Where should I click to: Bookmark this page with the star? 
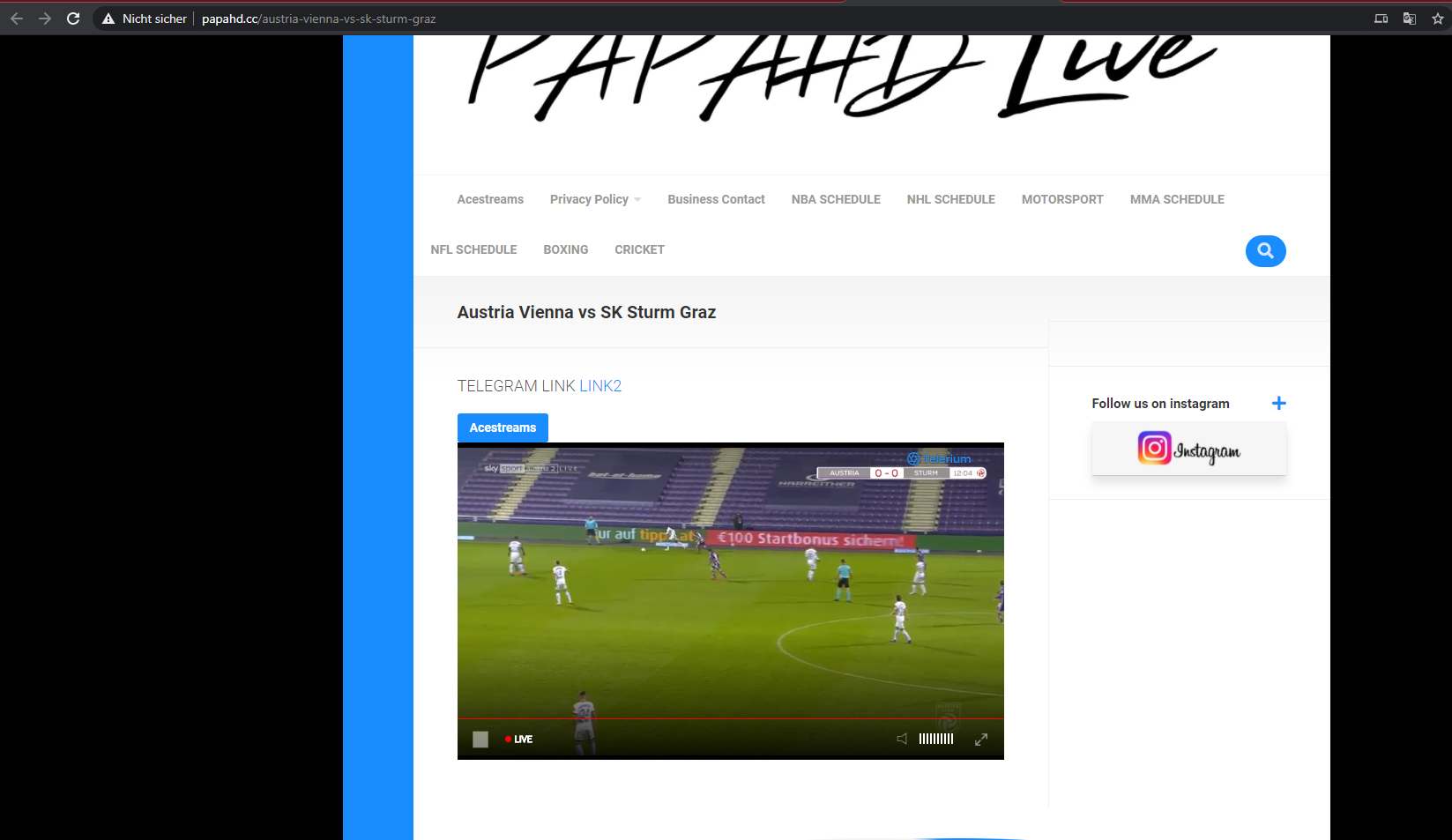1438,19
